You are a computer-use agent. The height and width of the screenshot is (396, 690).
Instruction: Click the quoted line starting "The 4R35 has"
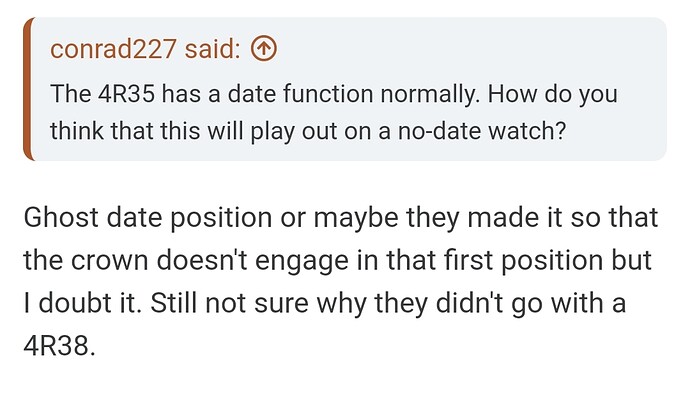334,94
